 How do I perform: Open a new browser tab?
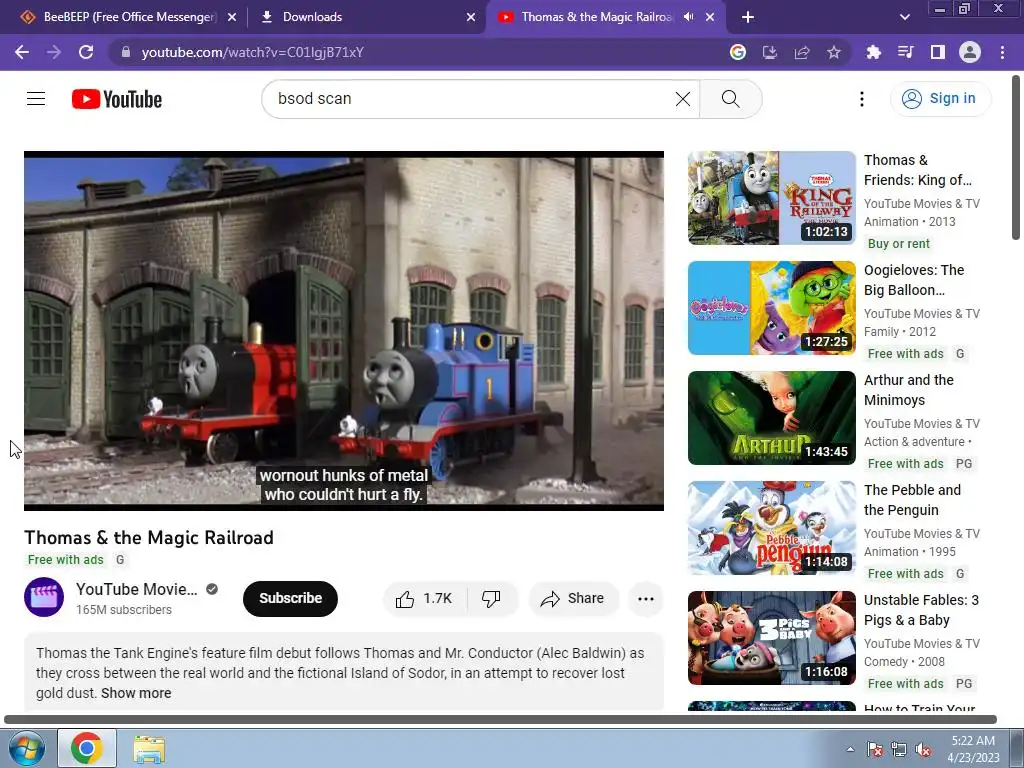point(748,18)
